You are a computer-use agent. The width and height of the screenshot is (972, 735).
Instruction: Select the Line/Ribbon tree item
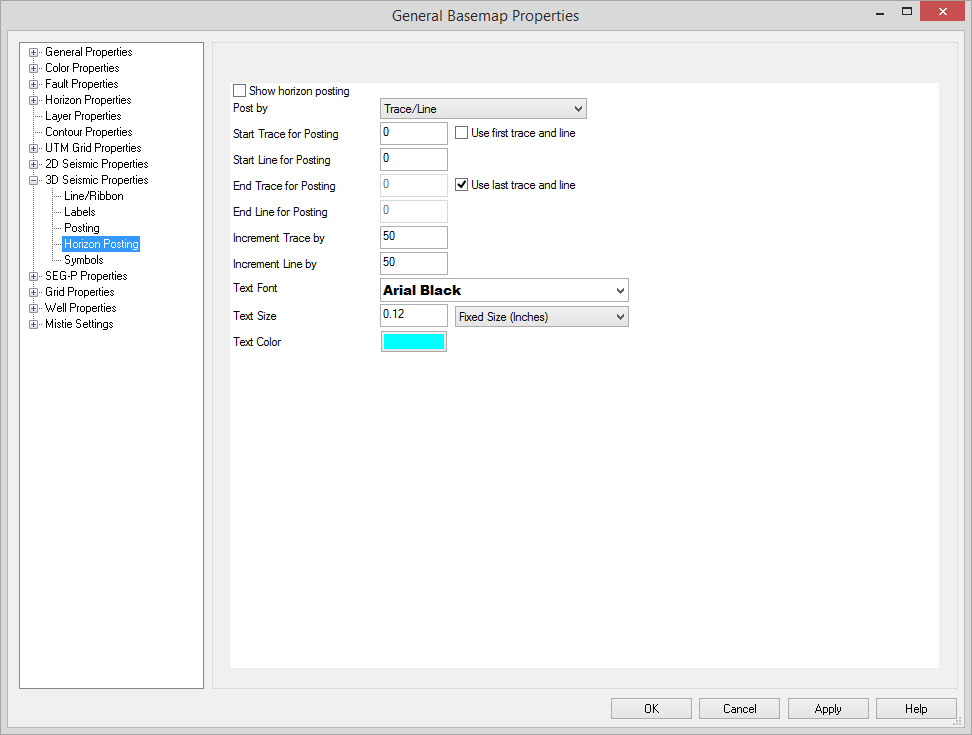[x=94, y=196]
